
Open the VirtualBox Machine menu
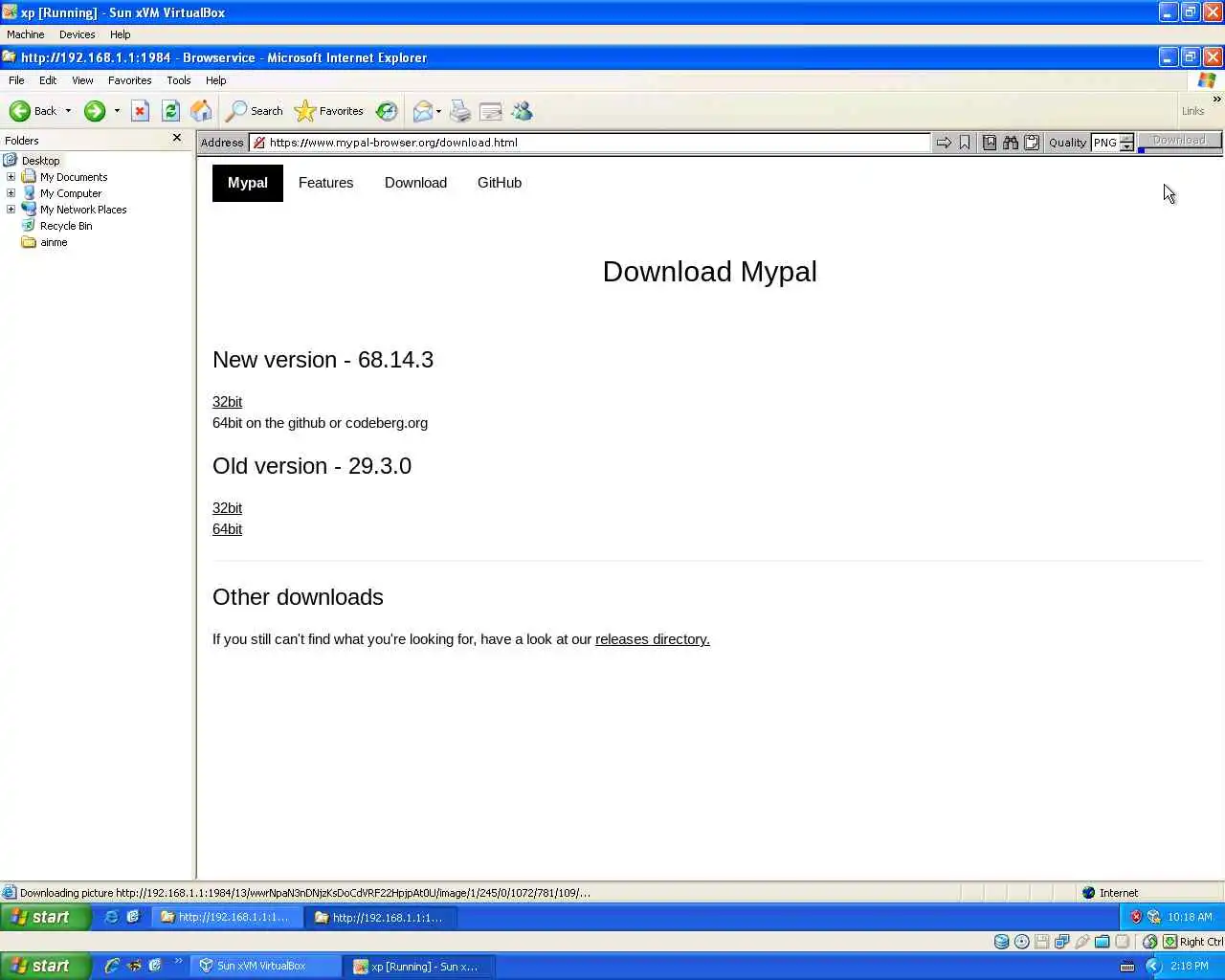26,34
